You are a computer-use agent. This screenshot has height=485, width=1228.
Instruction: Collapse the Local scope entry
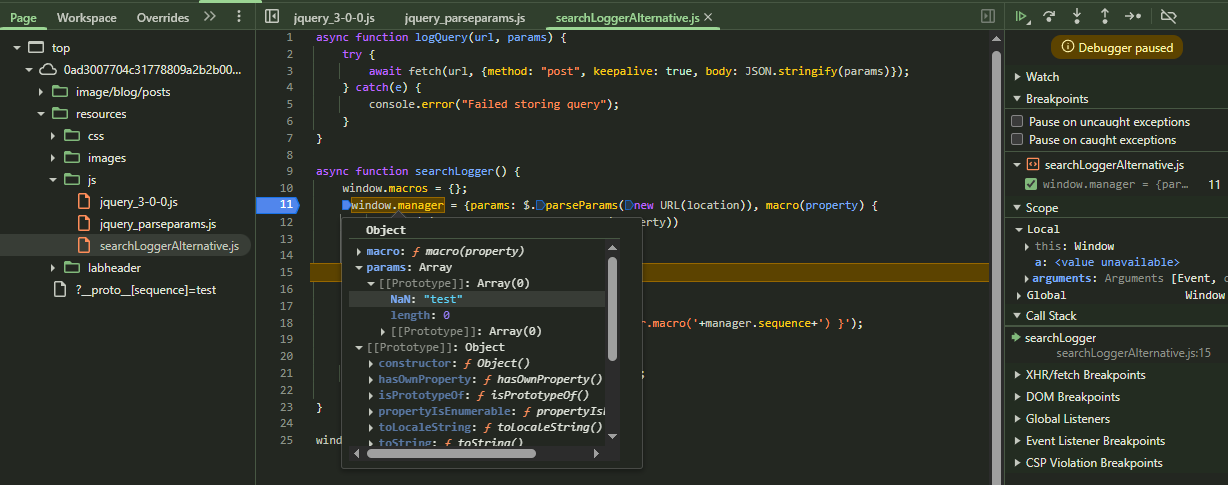point(1018,230)
